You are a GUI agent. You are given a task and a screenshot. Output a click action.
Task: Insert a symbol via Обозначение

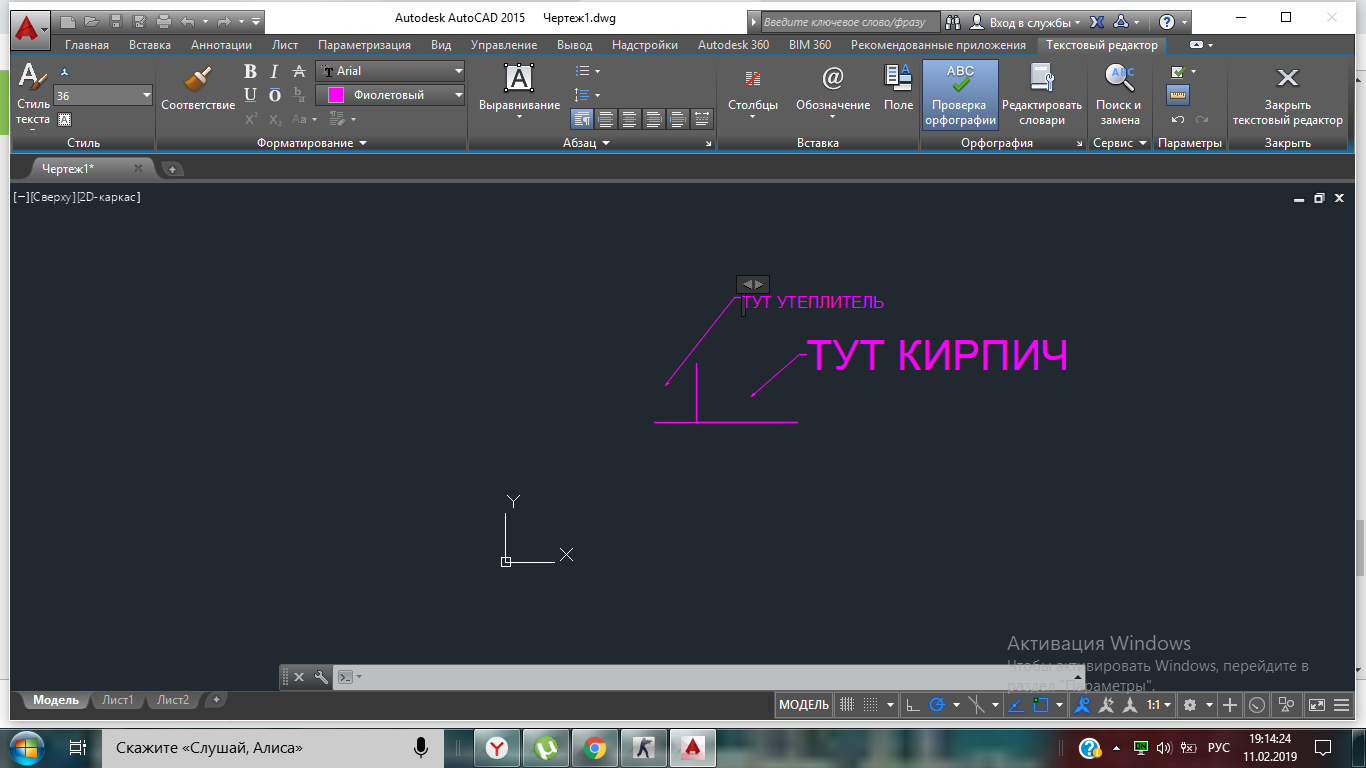coord(833,90)
